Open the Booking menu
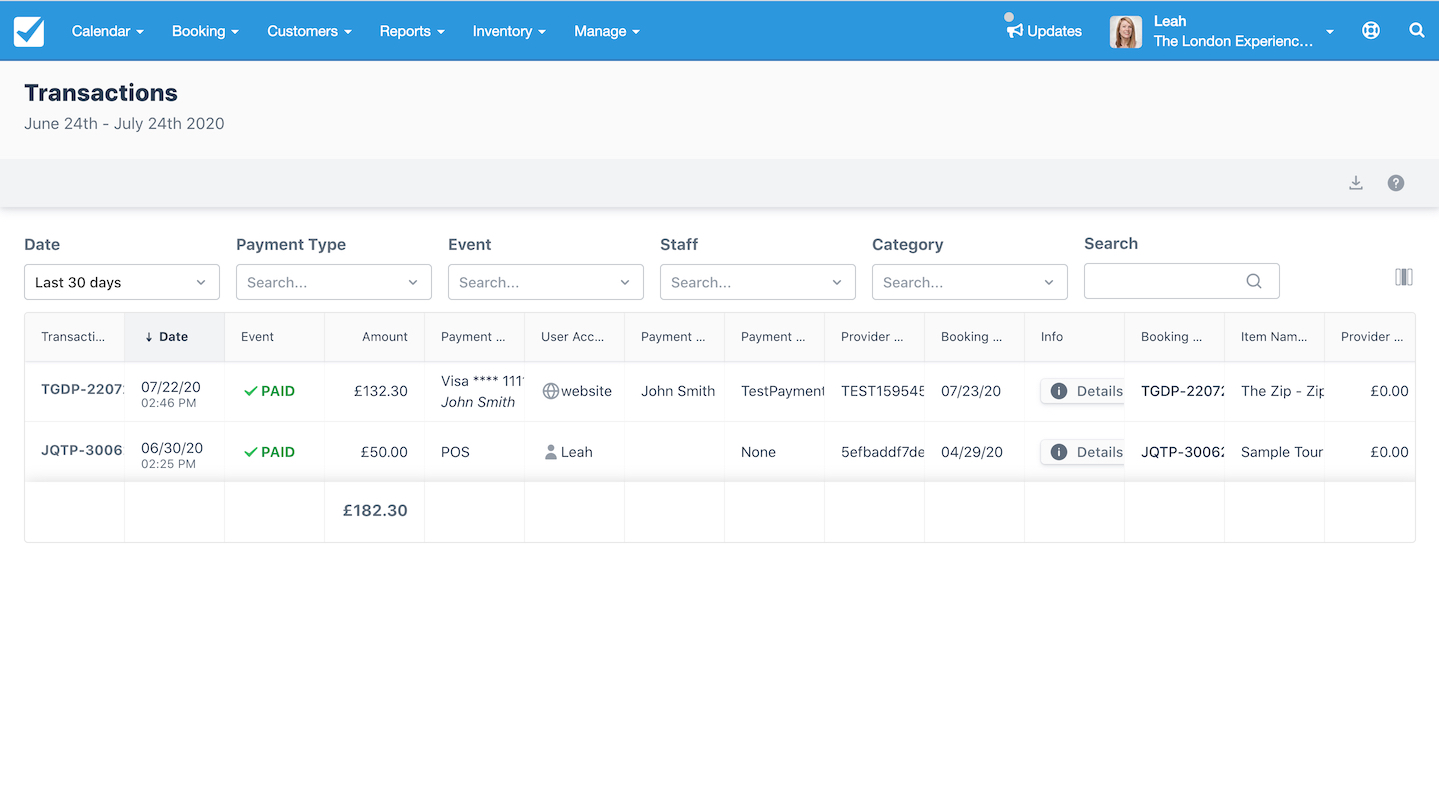1439x788 pixels. point(205,31)
